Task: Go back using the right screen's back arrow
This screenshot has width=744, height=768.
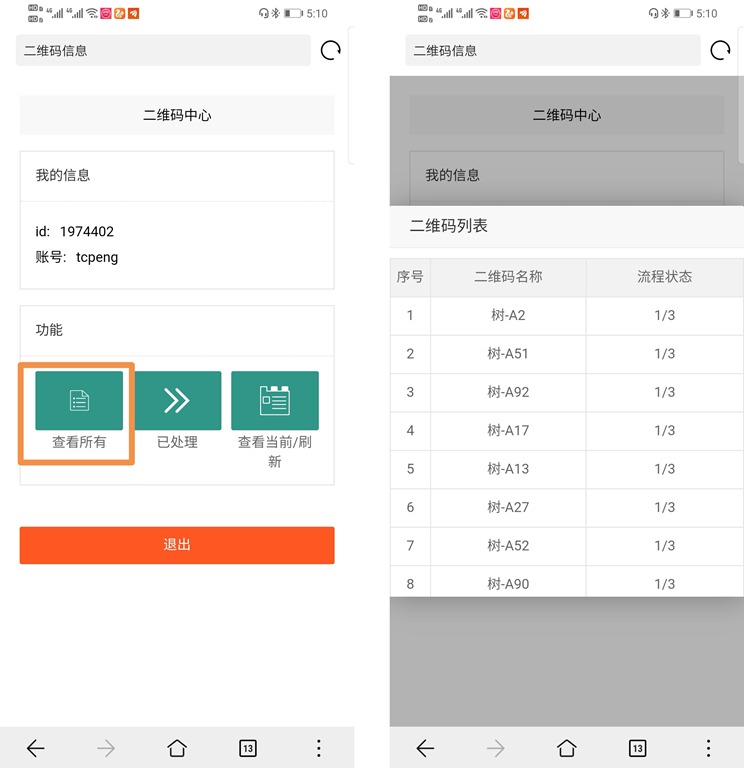Action: (425, 748)
